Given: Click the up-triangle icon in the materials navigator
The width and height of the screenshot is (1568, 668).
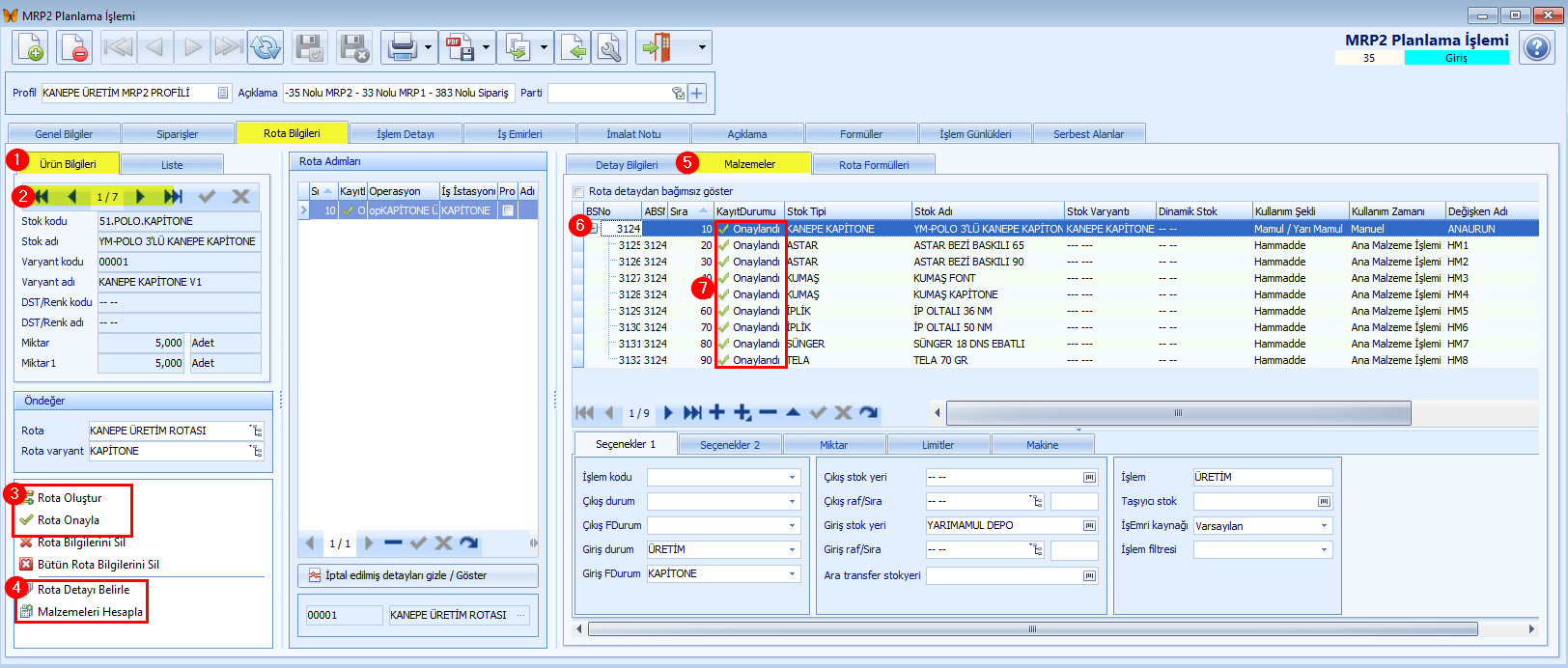Looking at the screenshot, I should click(x=793, y=412).
